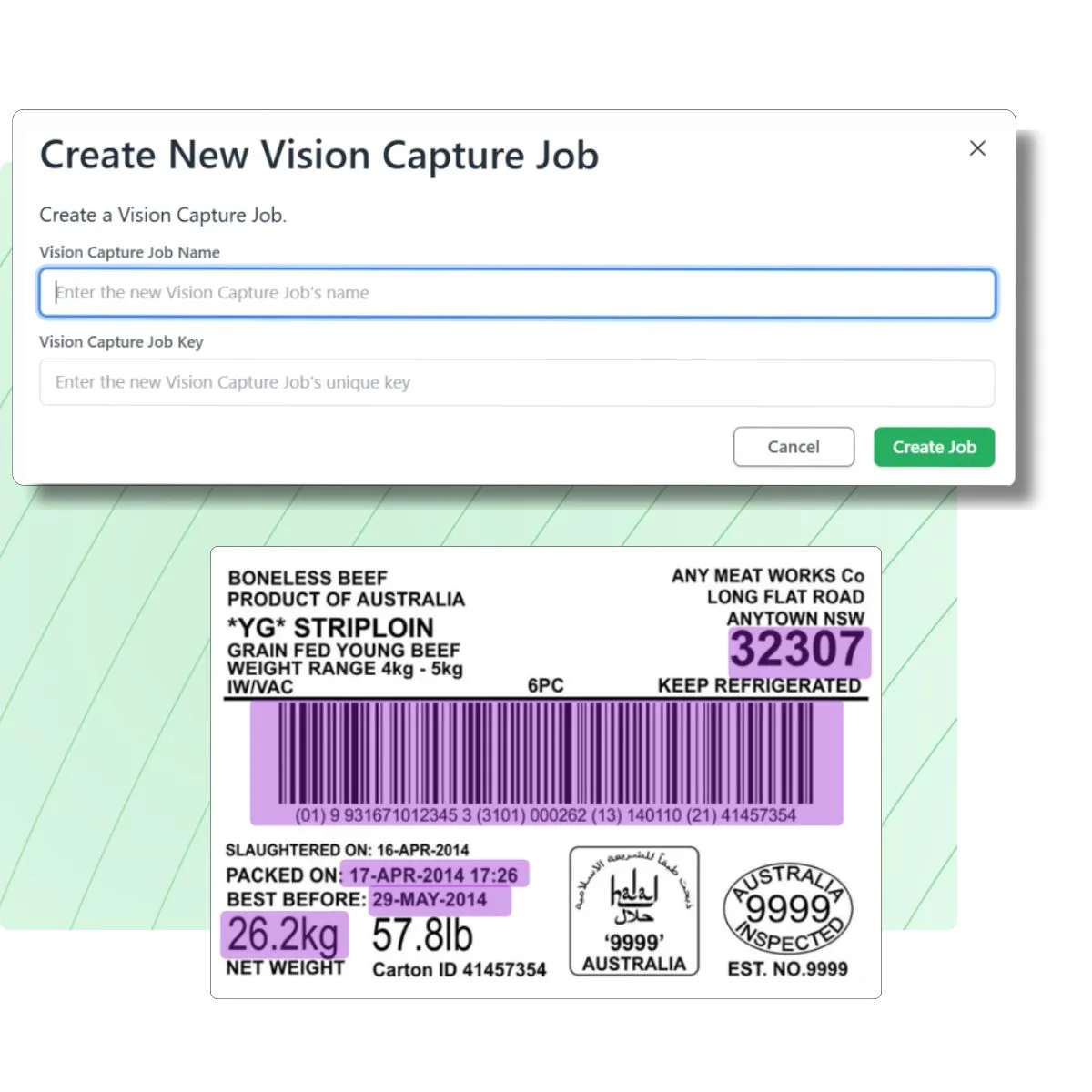Select the highlighted net weight 26.2kg
This screenshot has height=1092, width=1092.
tap(284, 935)
